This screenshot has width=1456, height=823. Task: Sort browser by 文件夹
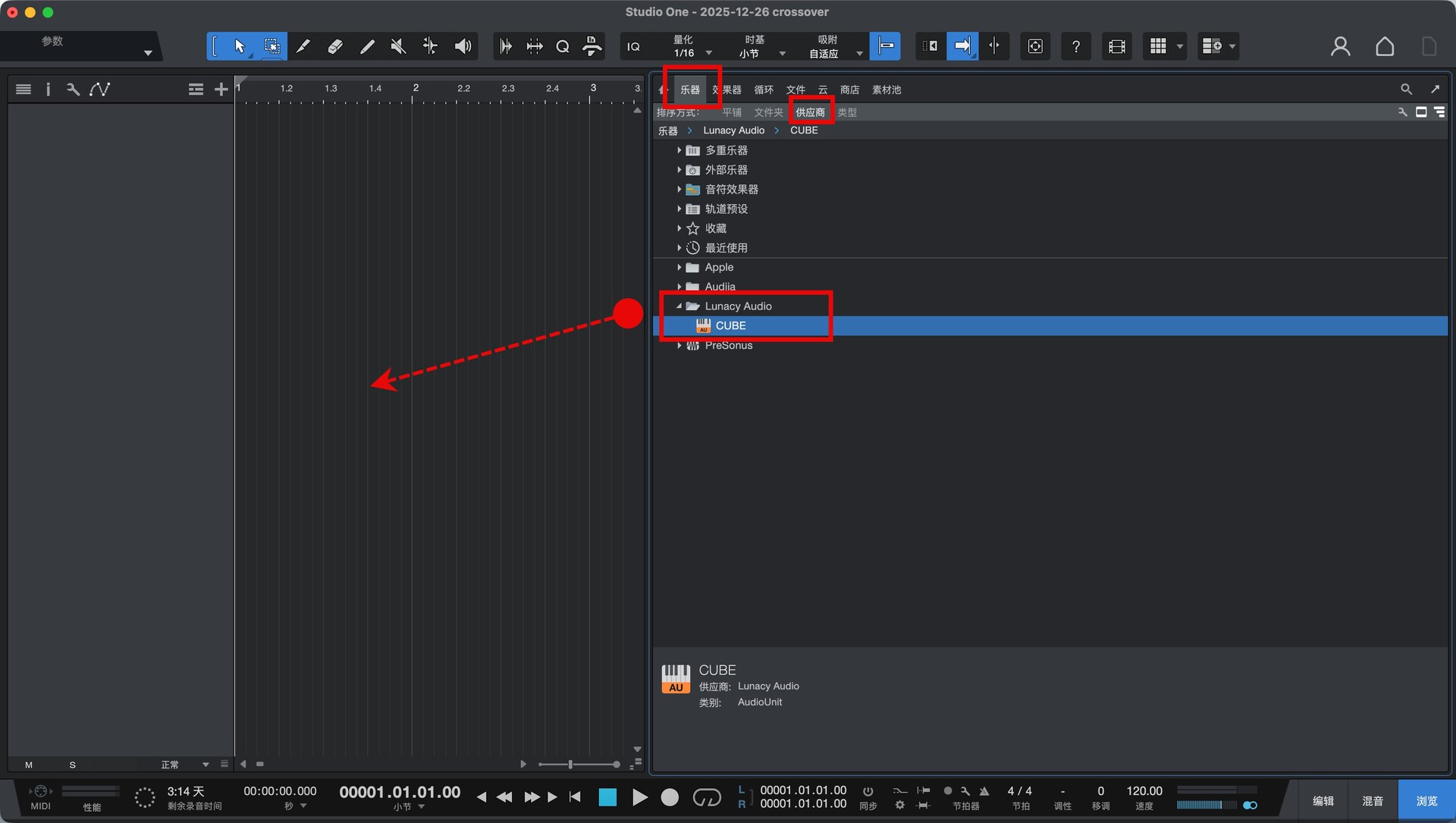click(x=768, y=112)
